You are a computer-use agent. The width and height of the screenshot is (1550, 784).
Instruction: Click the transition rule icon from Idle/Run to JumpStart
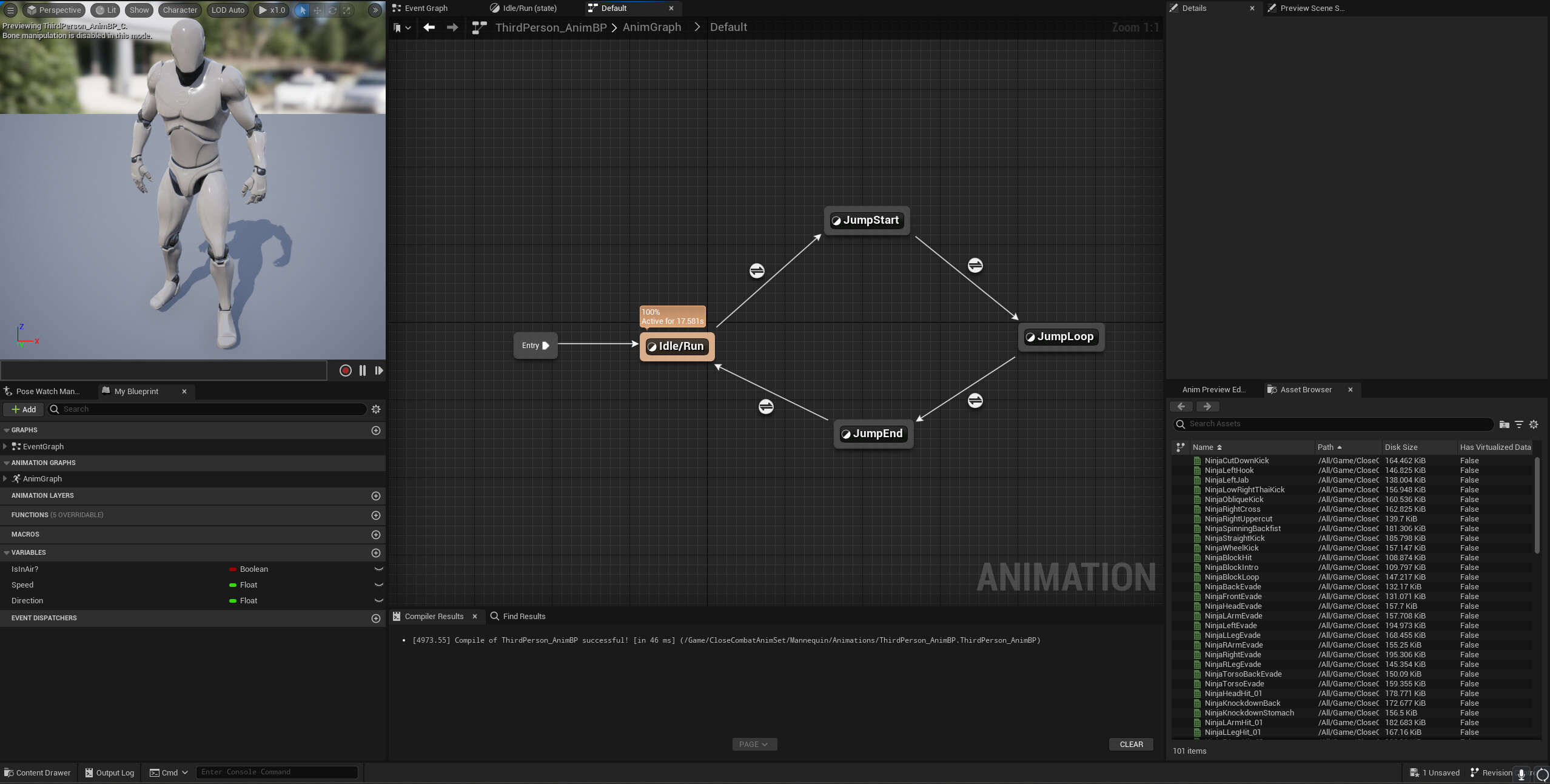coord(756,270)
